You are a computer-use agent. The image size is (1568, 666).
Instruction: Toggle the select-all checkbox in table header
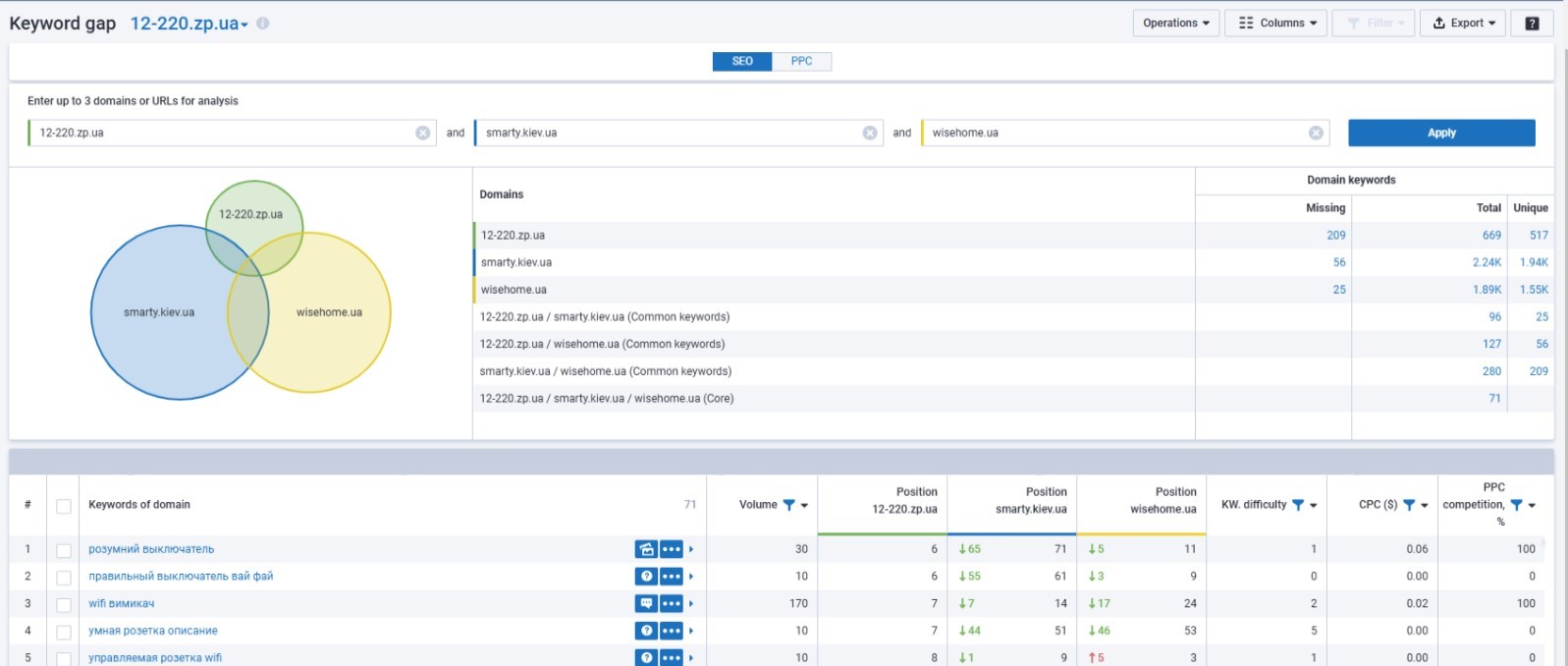[x=64, y=506]
